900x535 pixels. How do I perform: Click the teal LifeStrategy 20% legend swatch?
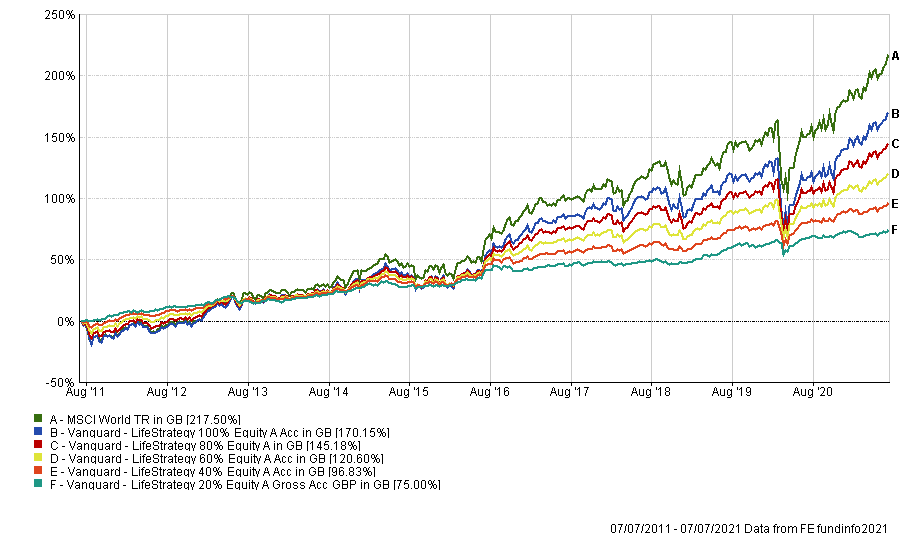tap(38, 484)
